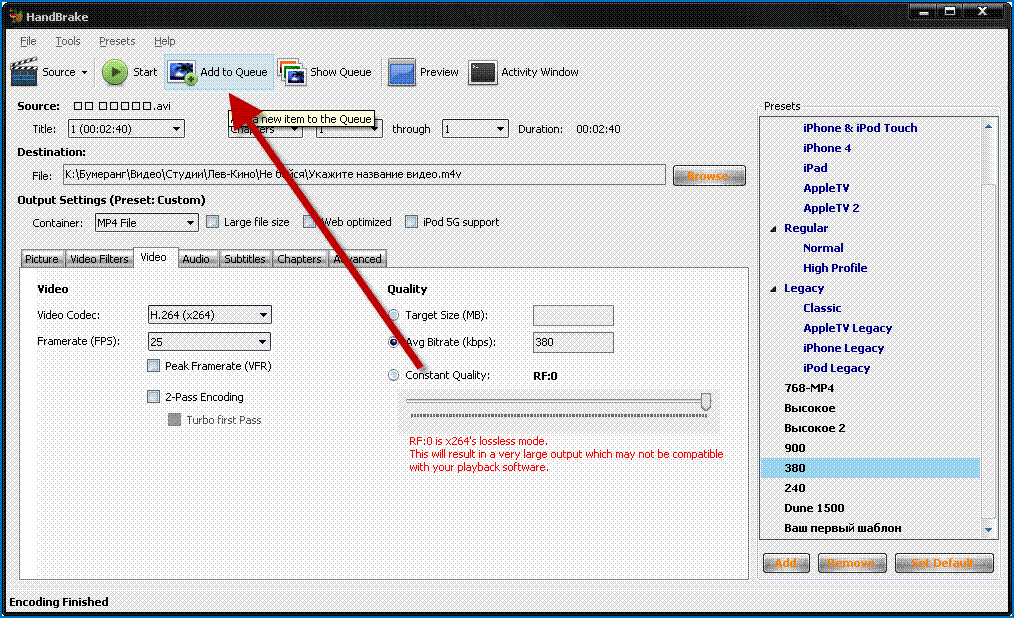Image resolution: width=1014 pixels, height=618 pixels.
Task: Select the AppleTV Legacy preset
Action: point(847,328)
